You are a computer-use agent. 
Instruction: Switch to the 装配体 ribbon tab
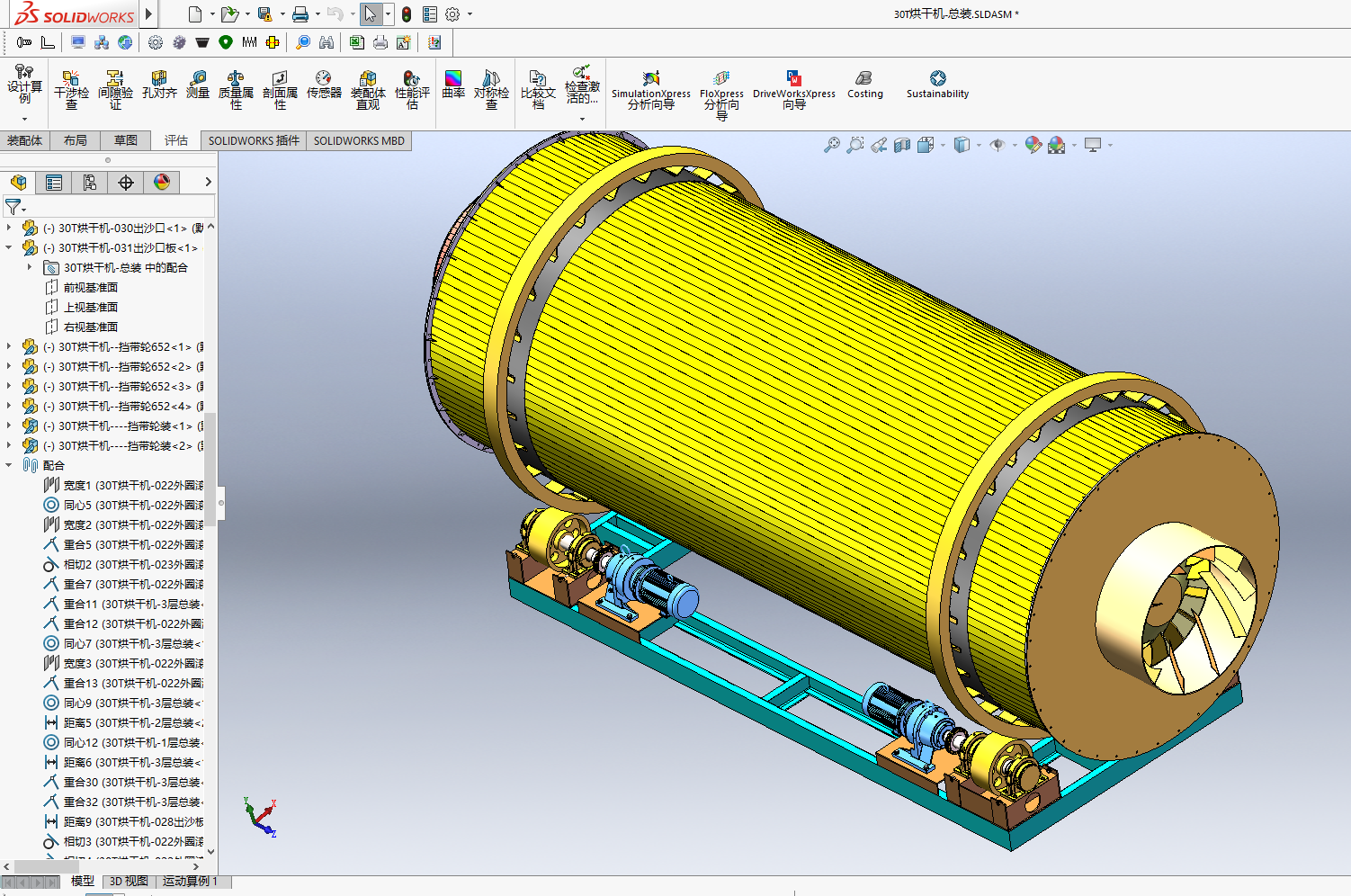tap(24, 140)
